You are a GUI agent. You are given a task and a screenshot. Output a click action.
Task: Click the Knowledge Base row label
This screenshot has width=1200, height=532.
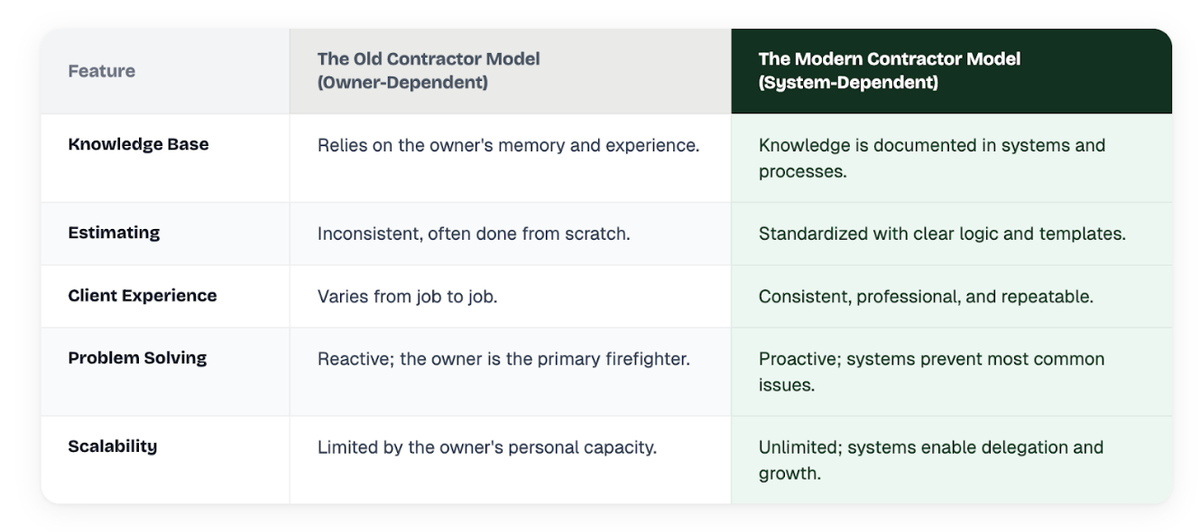point(138,144)
